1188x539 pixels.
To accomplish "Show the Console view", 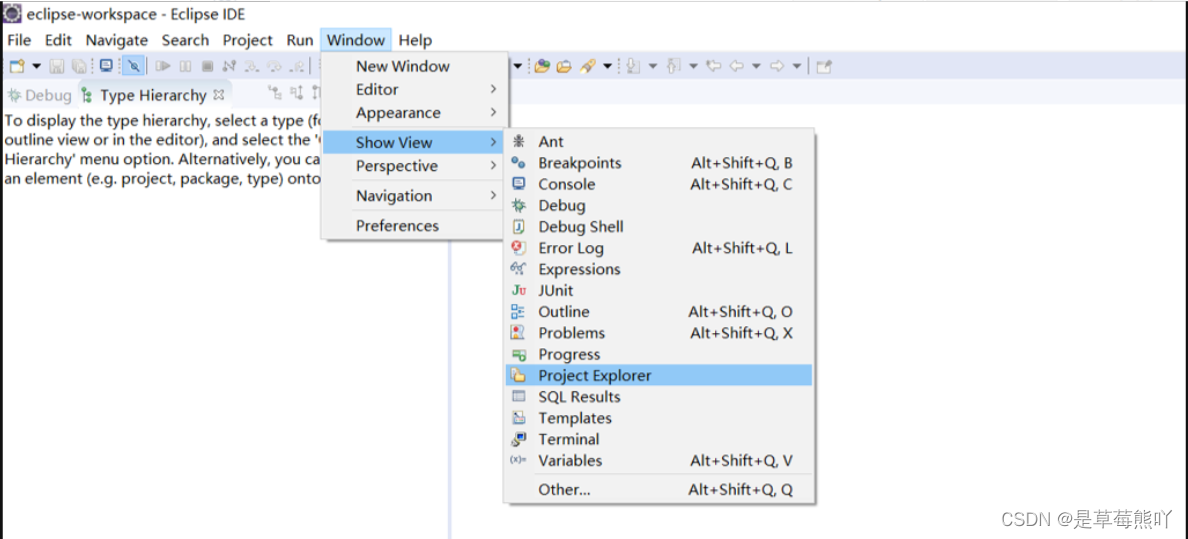I will point(659,184).
